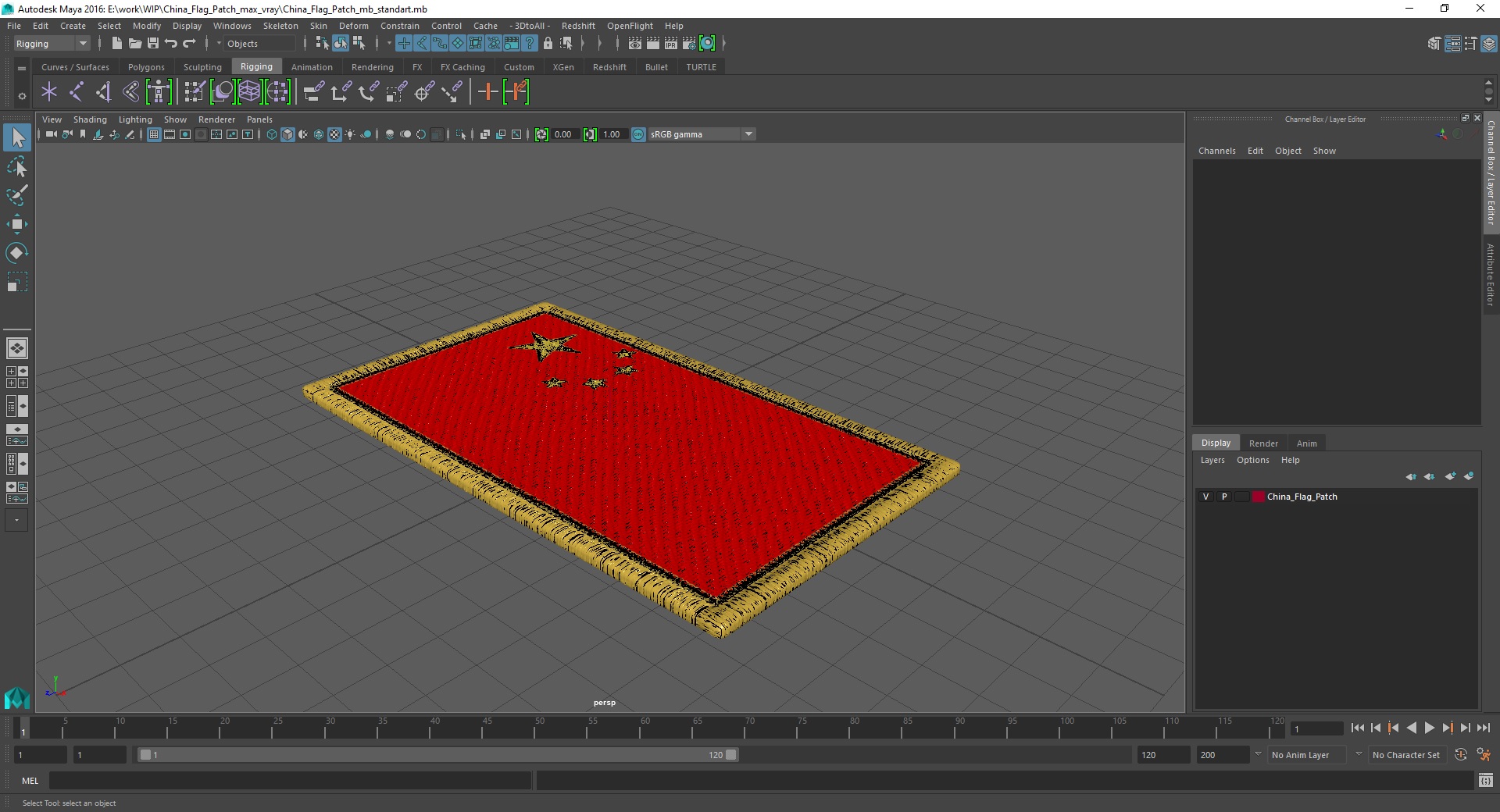Save the scene with the floppy disk icon
This screenshot has width=1500, height=812.
click(x=153, y=44)
